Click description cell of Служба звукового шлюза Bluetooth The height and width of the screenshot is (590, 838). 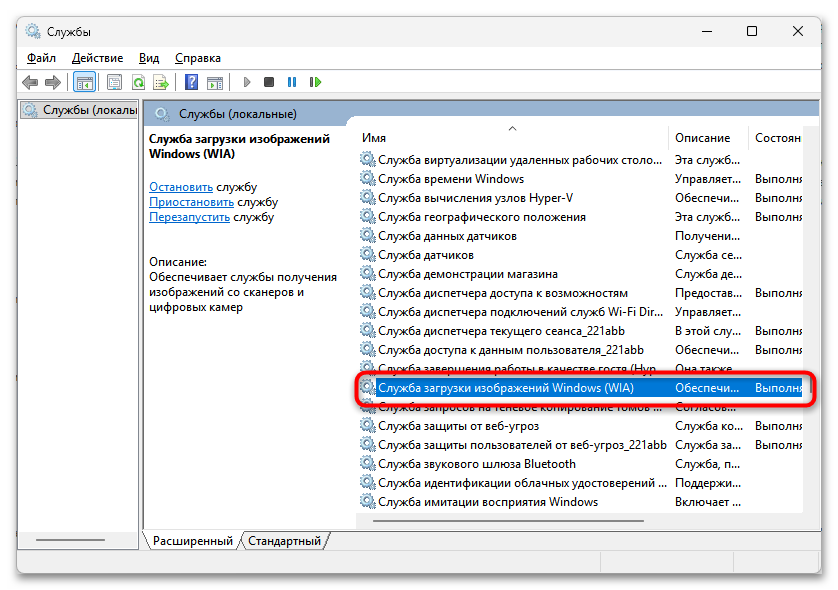[708, 463]
